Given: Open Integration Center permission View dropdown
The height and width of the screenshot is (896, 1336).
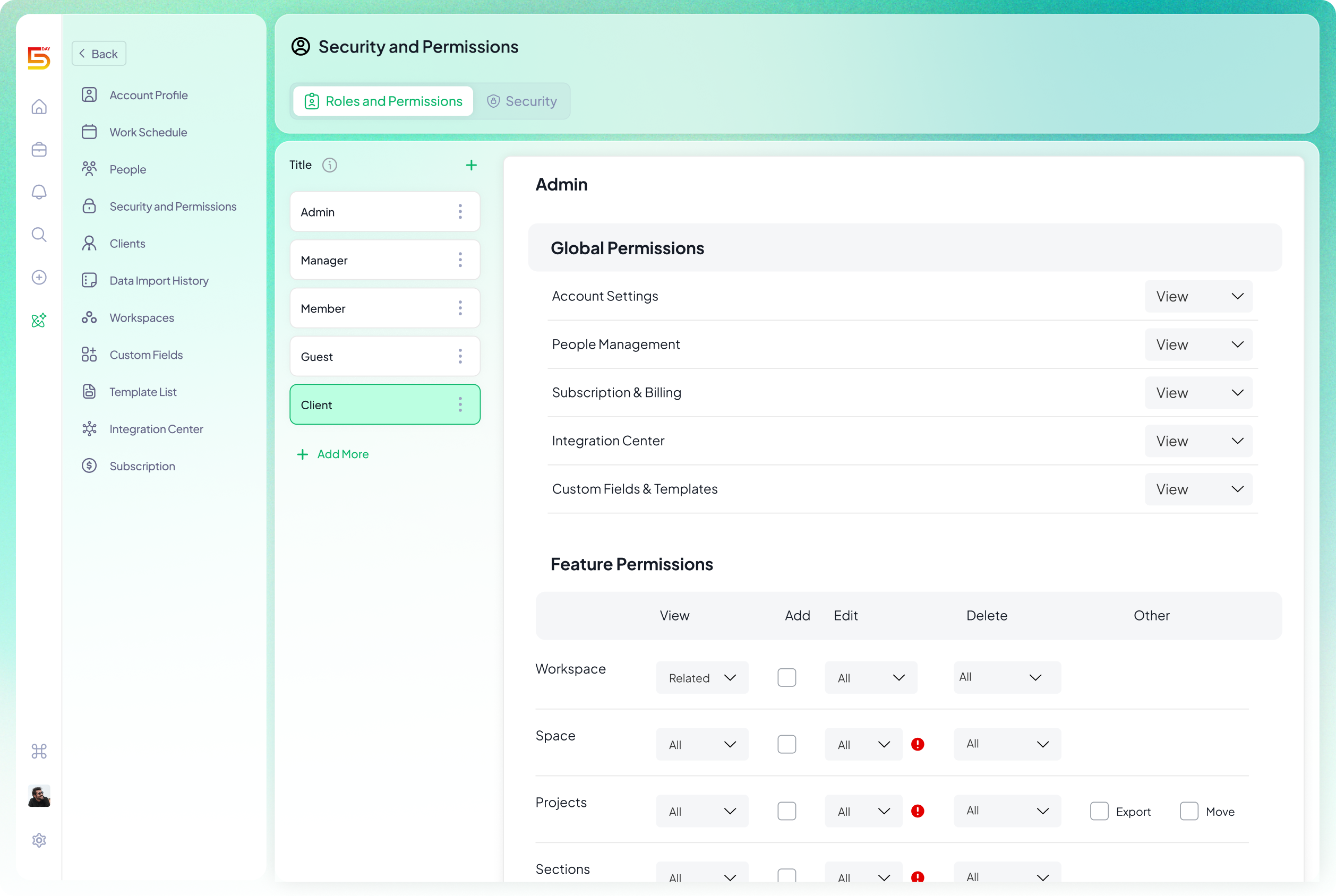Looking at the screenshot, I should 1198,441.
